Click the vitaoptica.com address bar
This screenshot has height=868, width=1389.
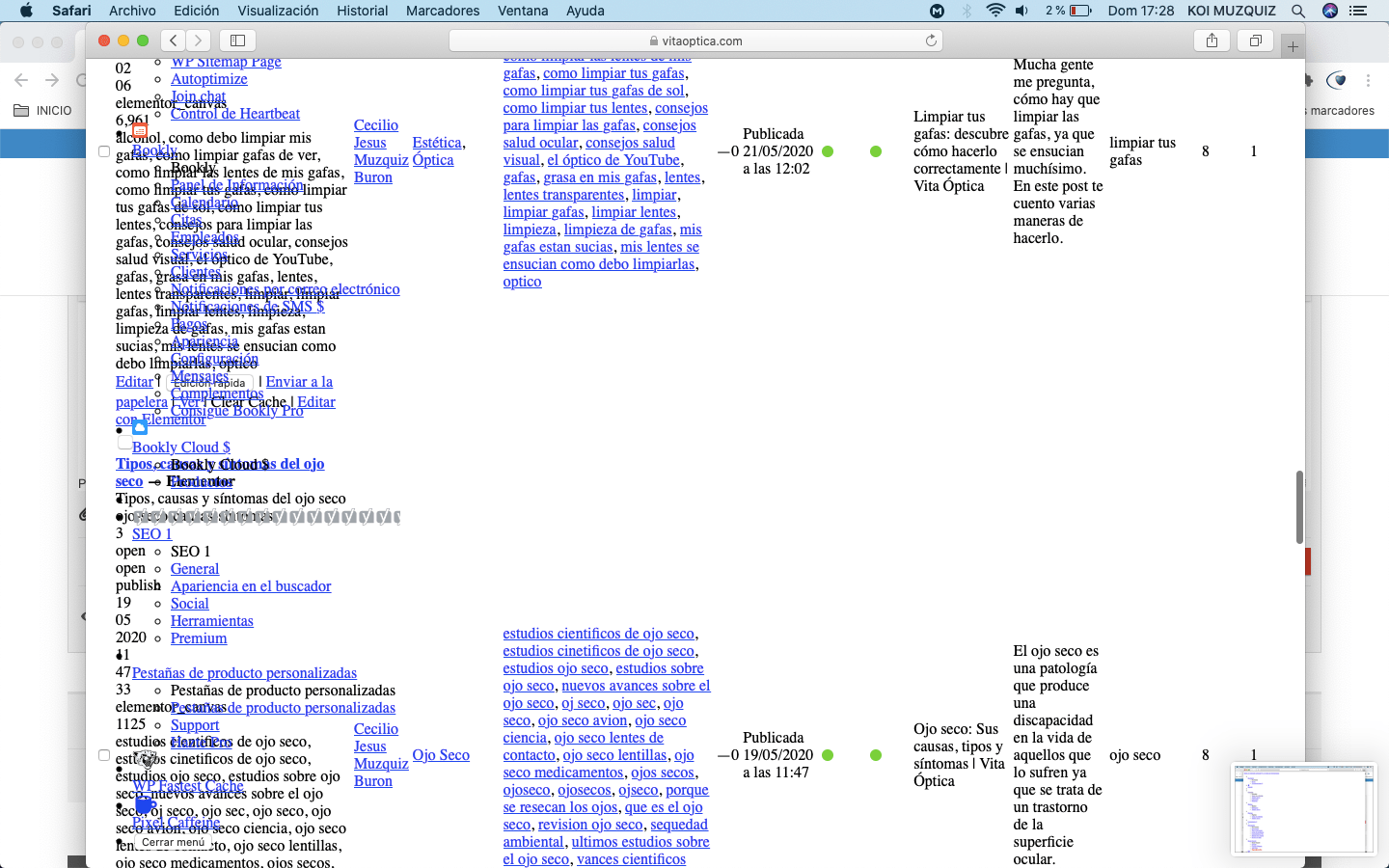(x=695, y=41)
